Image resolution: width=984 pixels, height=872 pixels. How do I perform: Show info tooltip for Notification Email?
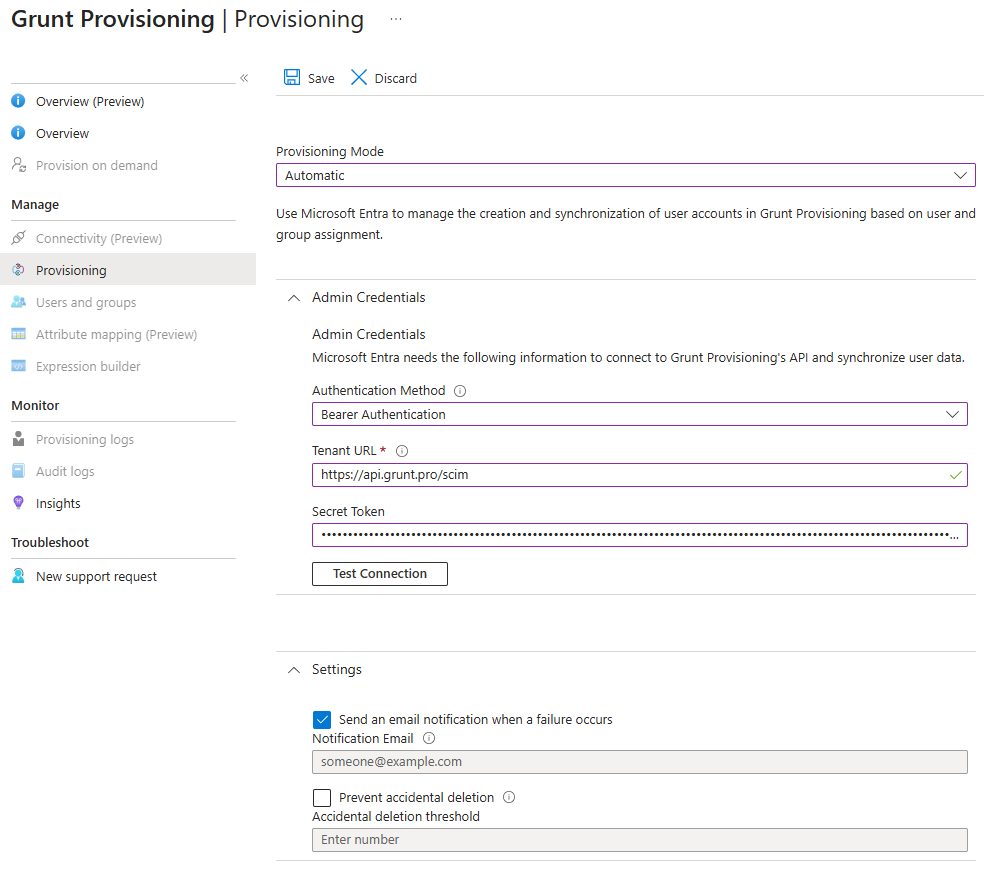429,738
